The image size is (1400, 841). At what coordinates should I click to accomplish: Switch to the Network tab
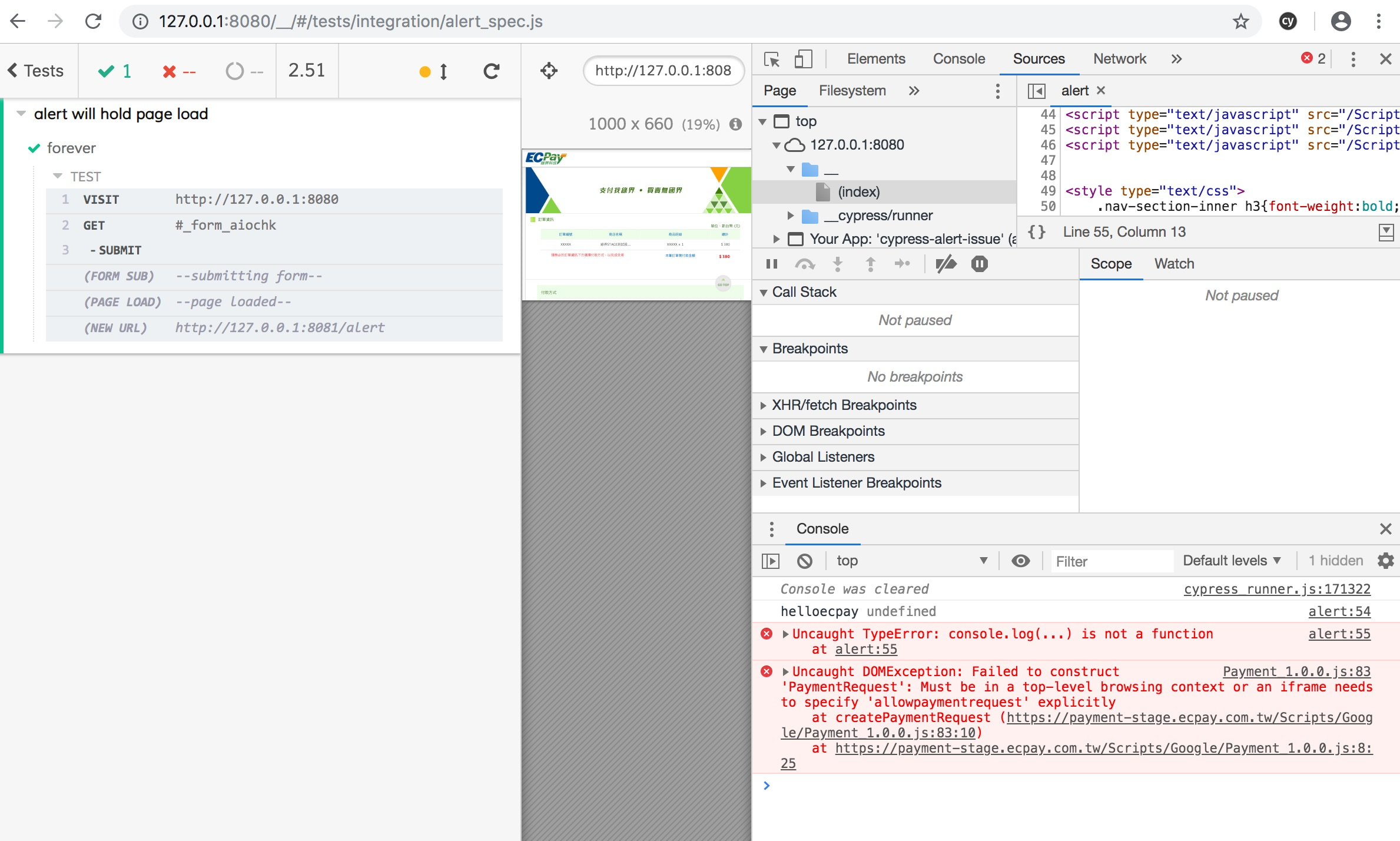tap(1119, 59)
